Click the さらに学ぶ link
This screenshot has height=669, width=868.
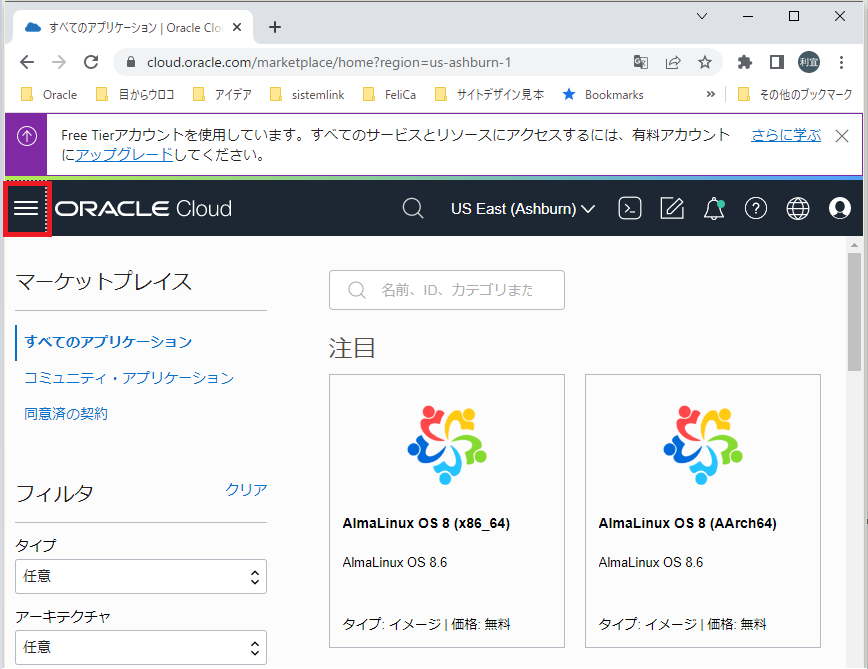tap(786, 135)
